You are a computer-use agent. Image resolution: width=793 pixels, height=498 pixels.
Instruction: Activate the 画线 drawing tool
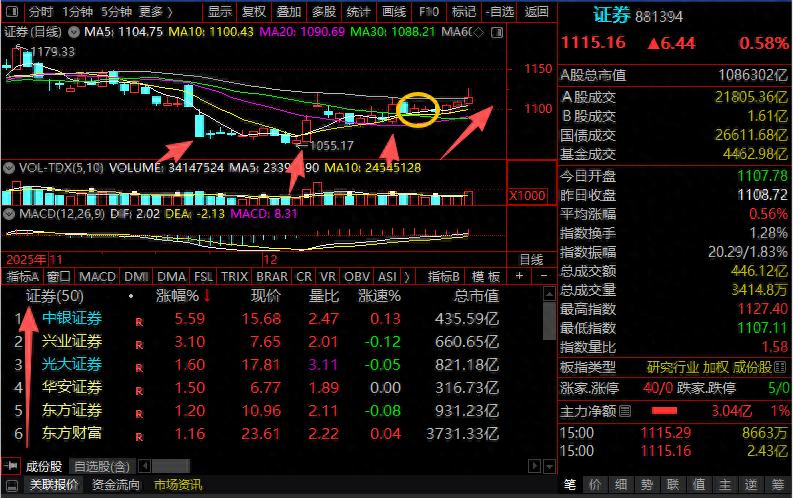point(394,11)
